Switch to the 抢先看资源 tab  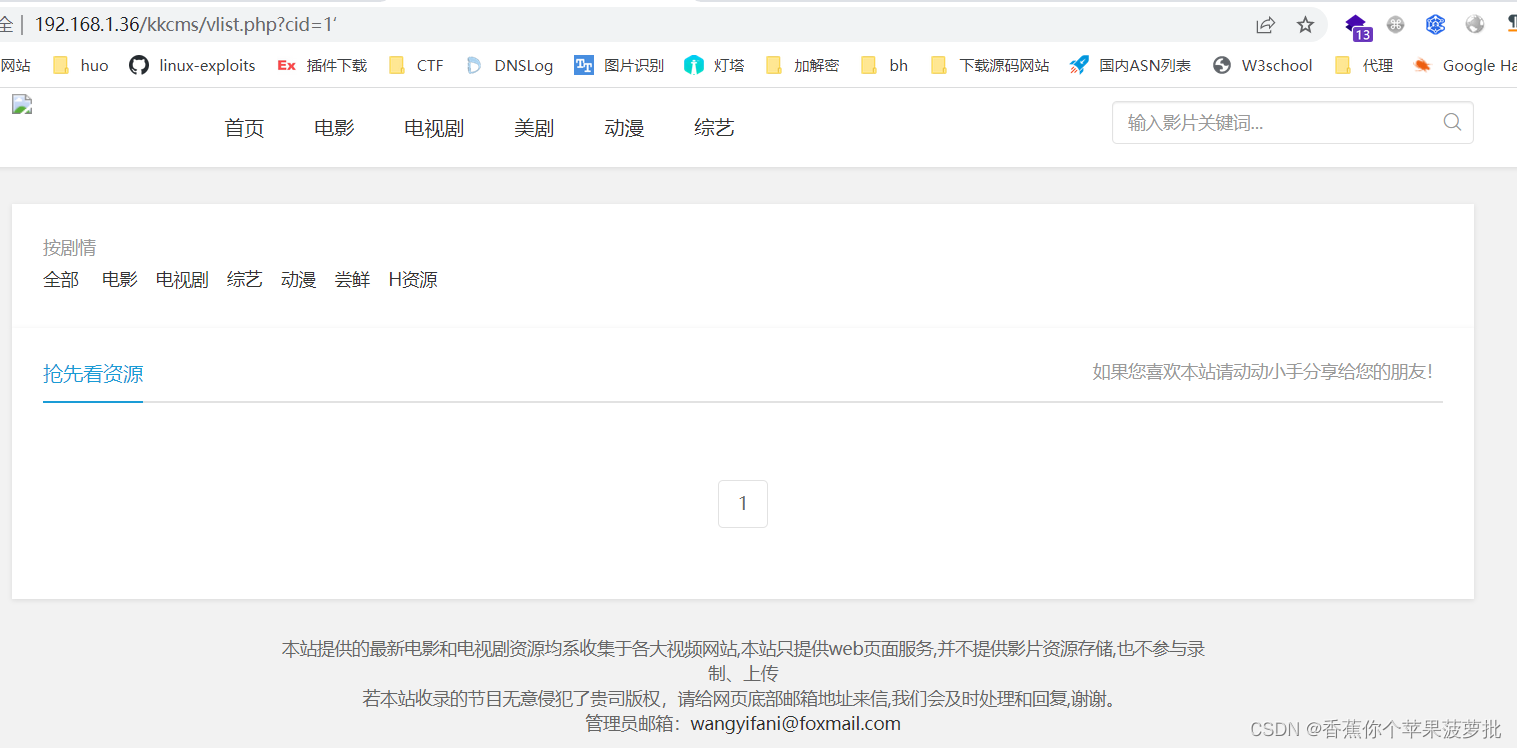(x=92, y=374)
